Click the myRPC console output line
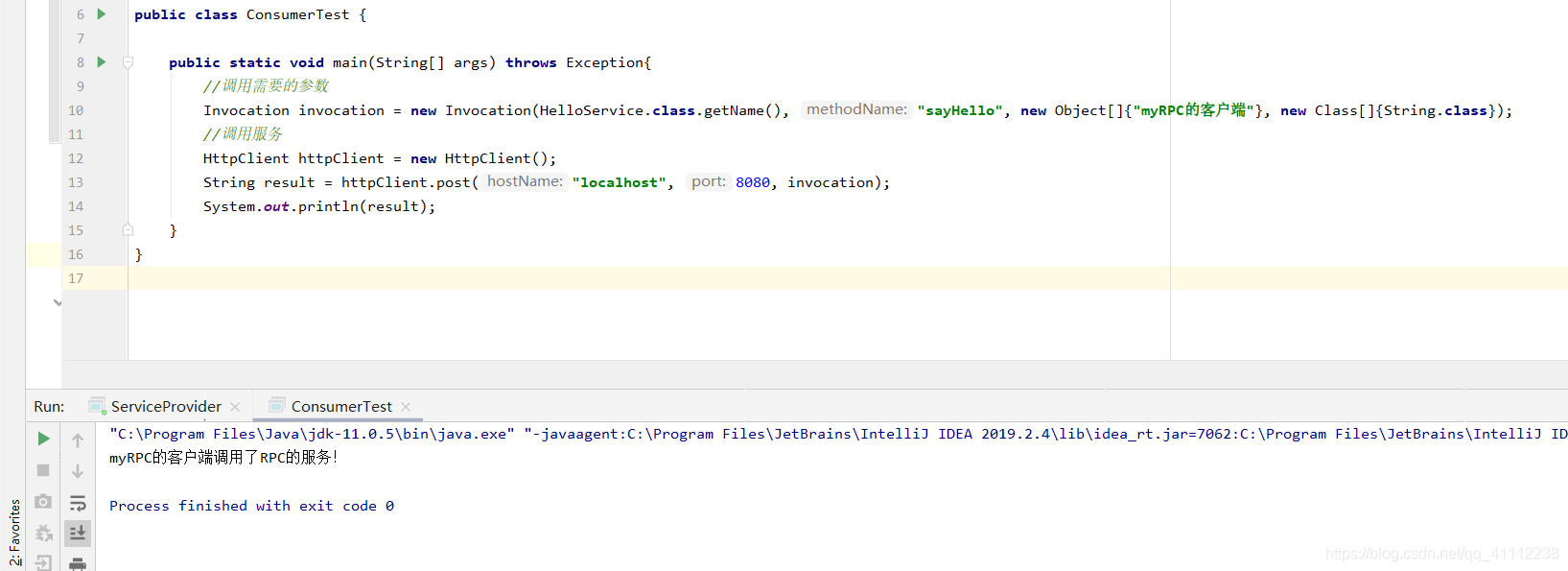Image resolution: width=1568 pixels, height=571 pixels. (x=223, y=458)
